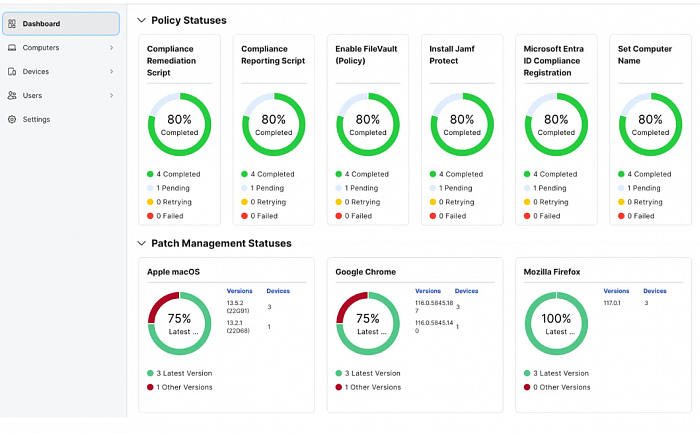Click the Devices tablet icon

pos(12,71)
